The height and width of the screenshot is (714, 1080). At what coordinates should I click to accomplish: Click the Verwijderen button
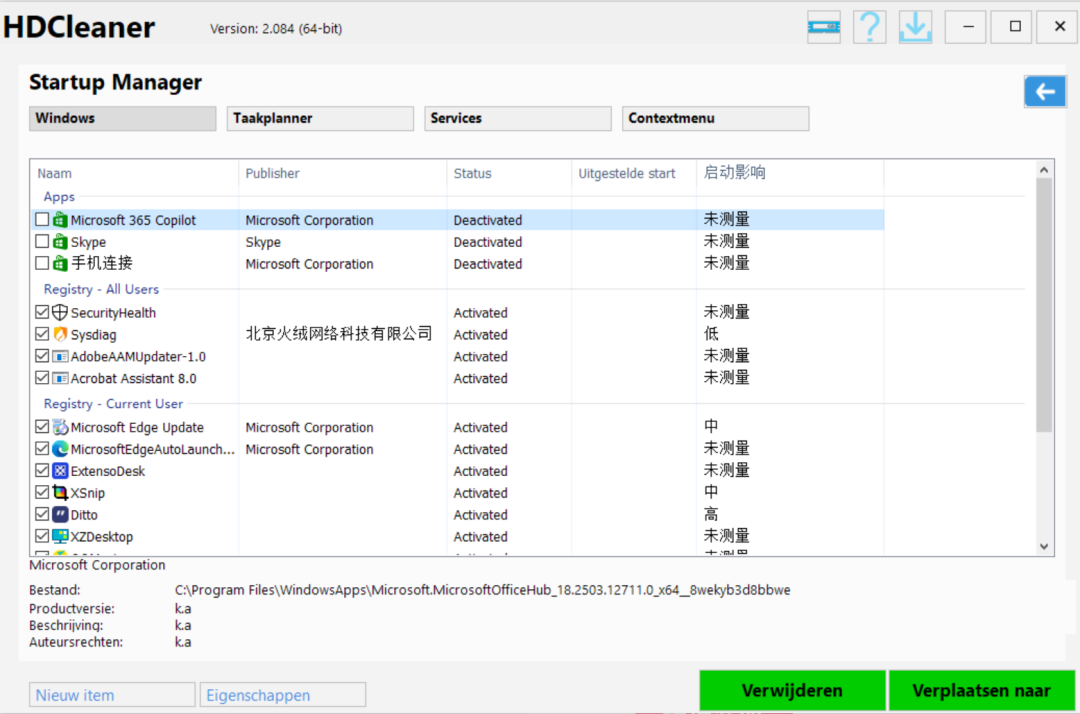click(792, 691)
